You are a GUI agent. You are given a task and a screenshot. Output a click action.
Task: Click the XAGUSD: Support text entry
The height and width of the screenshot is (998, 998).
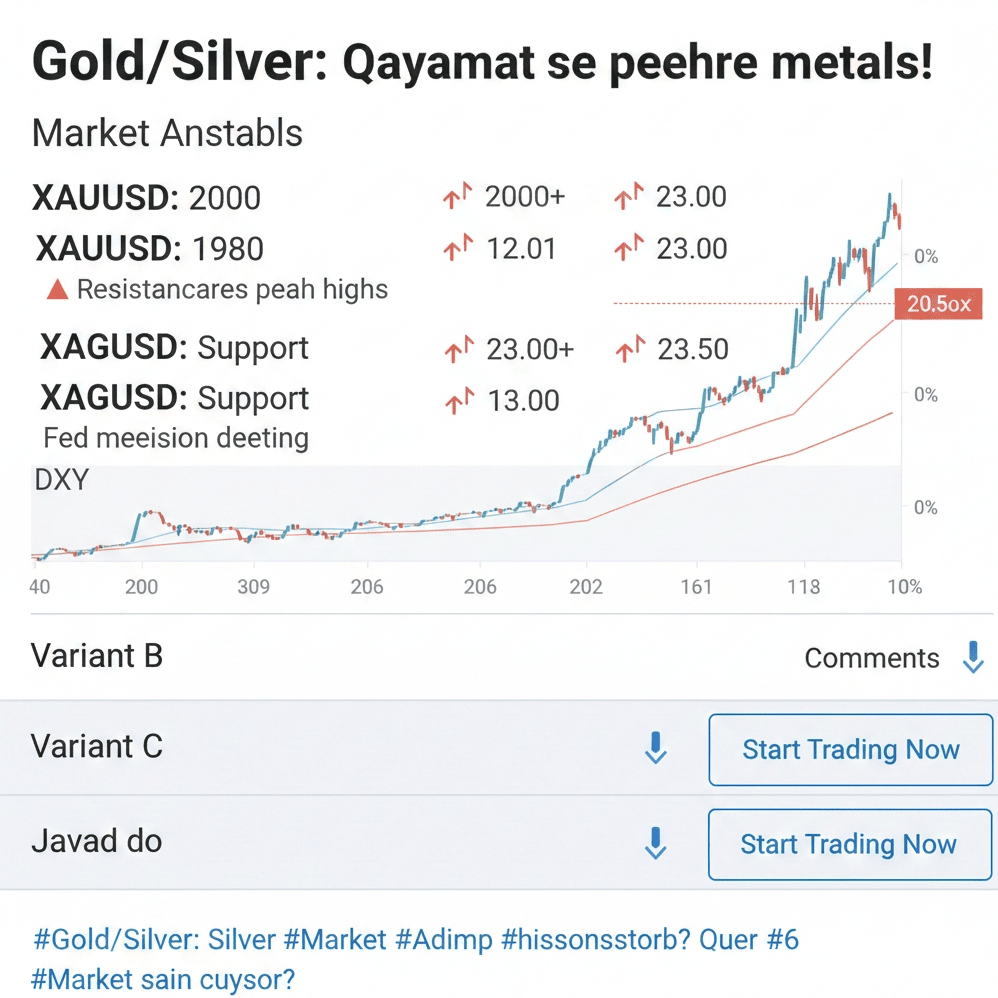click(175, 349)
